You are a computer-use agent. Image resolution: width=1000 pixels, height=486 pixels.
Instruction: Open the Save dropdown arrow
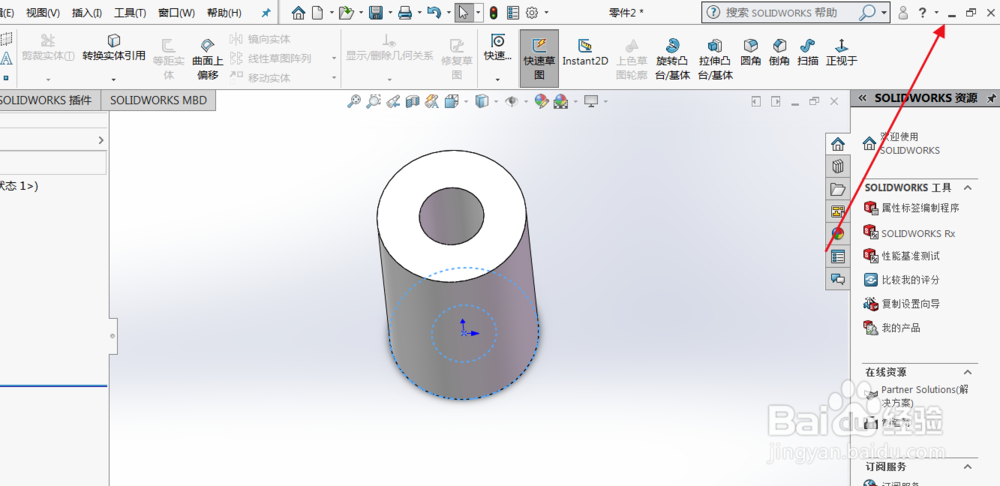click(390, 13)
